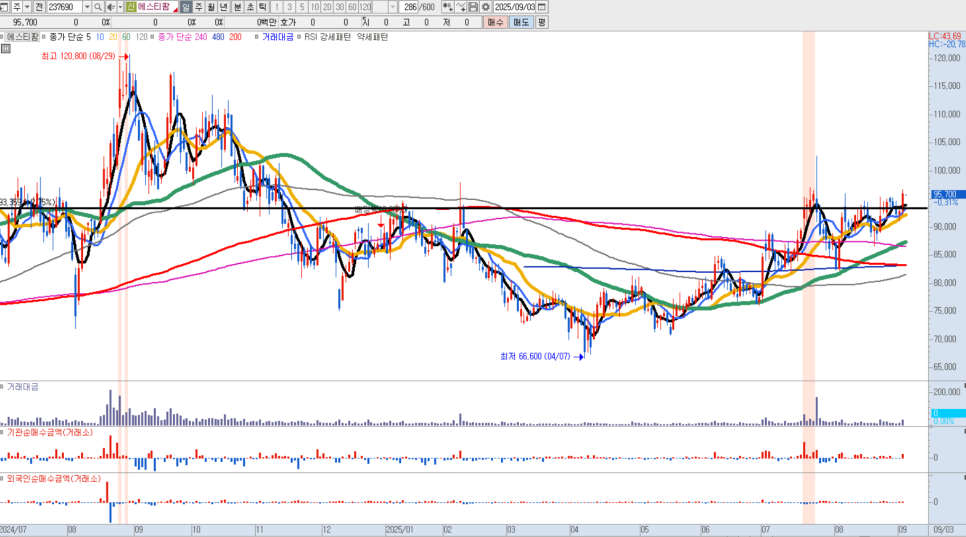Viewport: 966px width, 537px height.
Task: Click the line chart add icon
Action: point(461,7)
